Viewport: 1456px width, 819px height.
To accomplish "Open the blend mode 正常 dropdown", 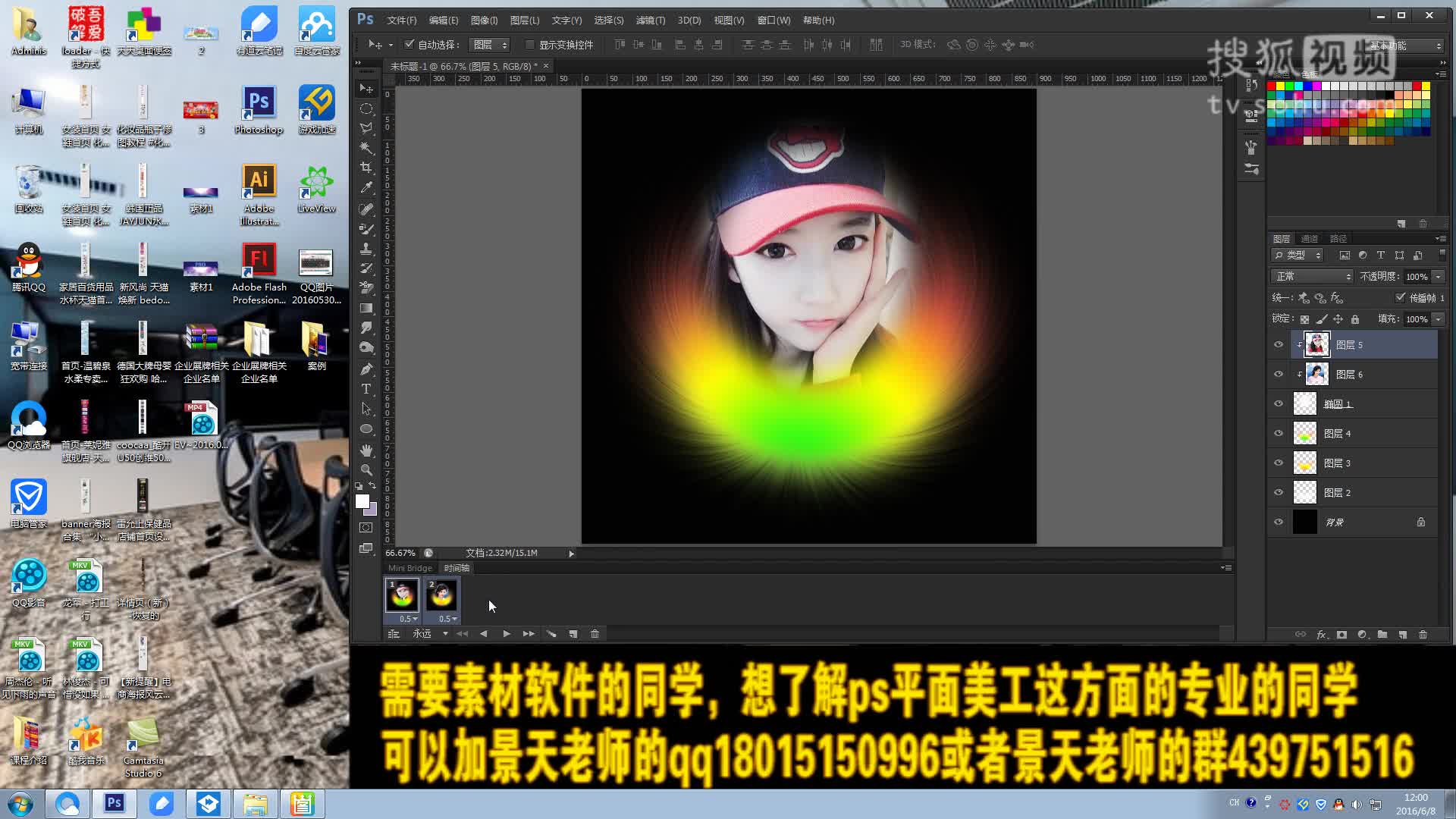I will click(x=1312, y=276).
